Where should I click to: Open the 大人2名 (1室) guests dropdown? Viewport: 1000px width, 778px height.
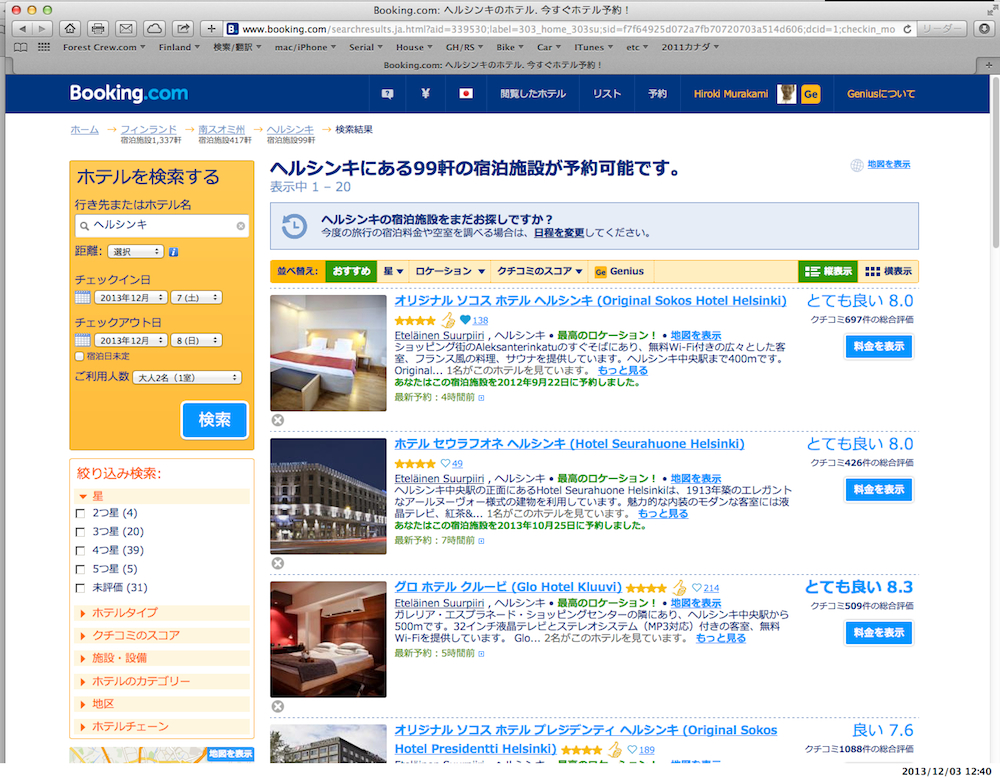(x=188, y=378)
